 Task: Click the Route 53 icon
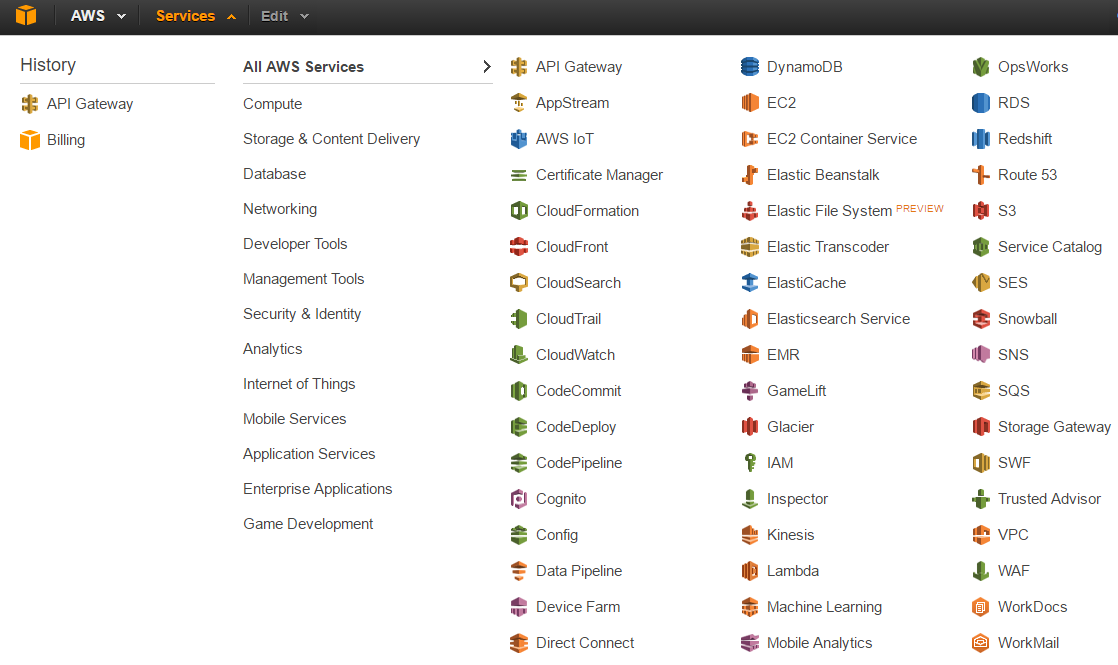click(x=981, y=175)
